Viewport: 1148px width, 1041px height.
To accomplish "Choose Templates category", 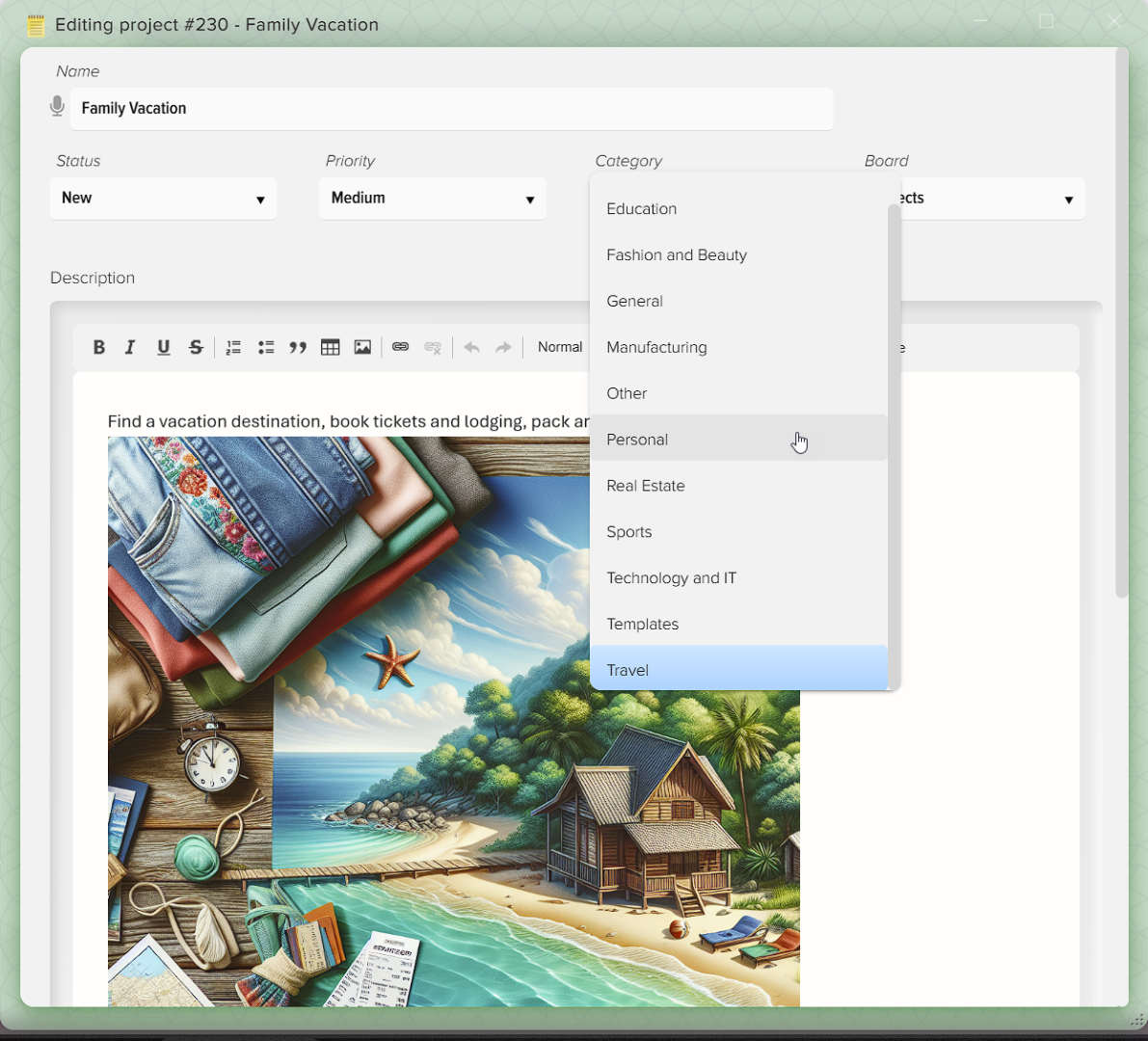I will tap(738, 624).
